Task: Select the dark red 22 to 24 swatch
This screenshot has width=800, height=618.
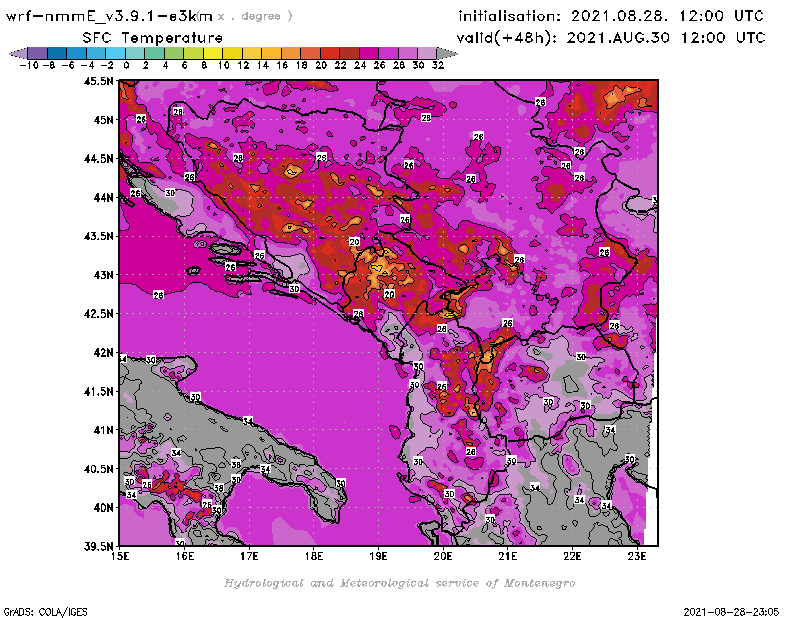Action: coord(349,54)
